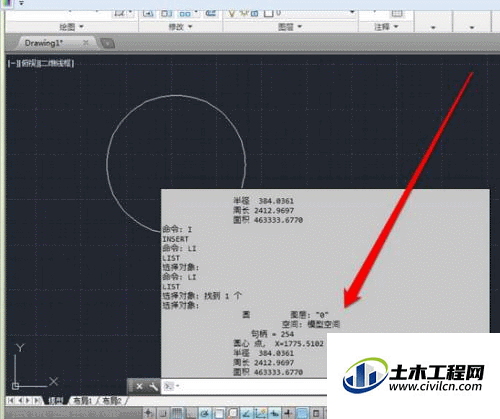This screenshot has height=419, width=500.
Task: Jump to last layout tab arrow
Action: [37, 400]
